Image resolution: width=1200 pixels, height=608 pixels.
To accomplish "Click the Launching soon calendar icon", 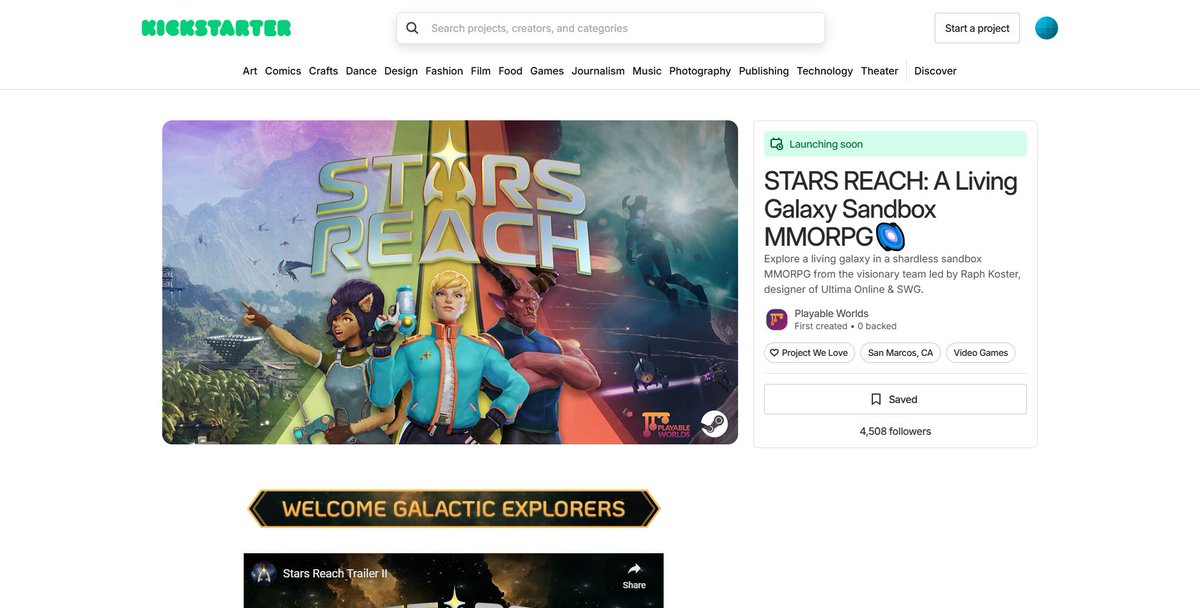I will (x=776, y=144).
